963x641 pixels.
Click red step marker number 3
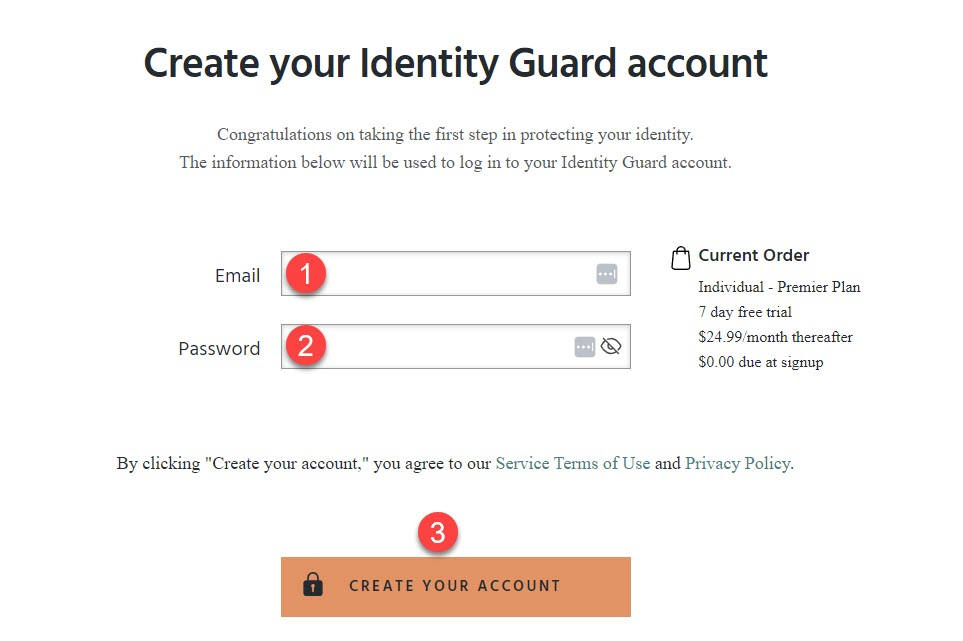click(x=438, y=532)
